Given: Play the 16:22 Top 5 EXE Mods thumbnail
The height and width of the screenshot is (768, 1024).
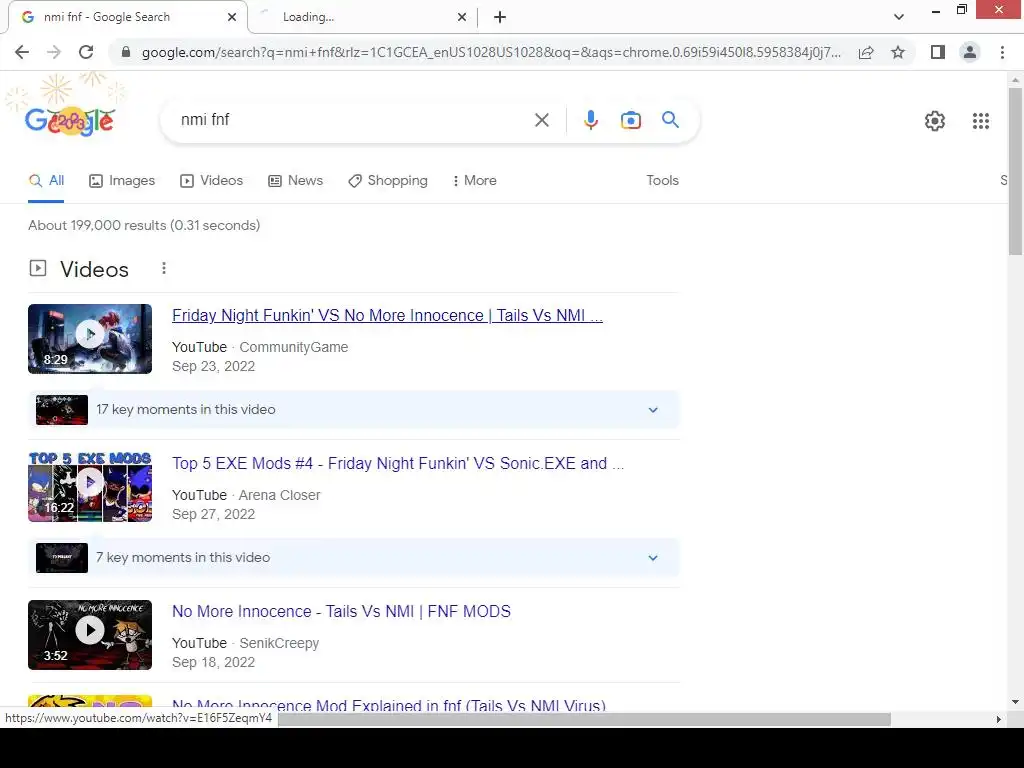Looking at the screenshot, I should coord(90,487).
